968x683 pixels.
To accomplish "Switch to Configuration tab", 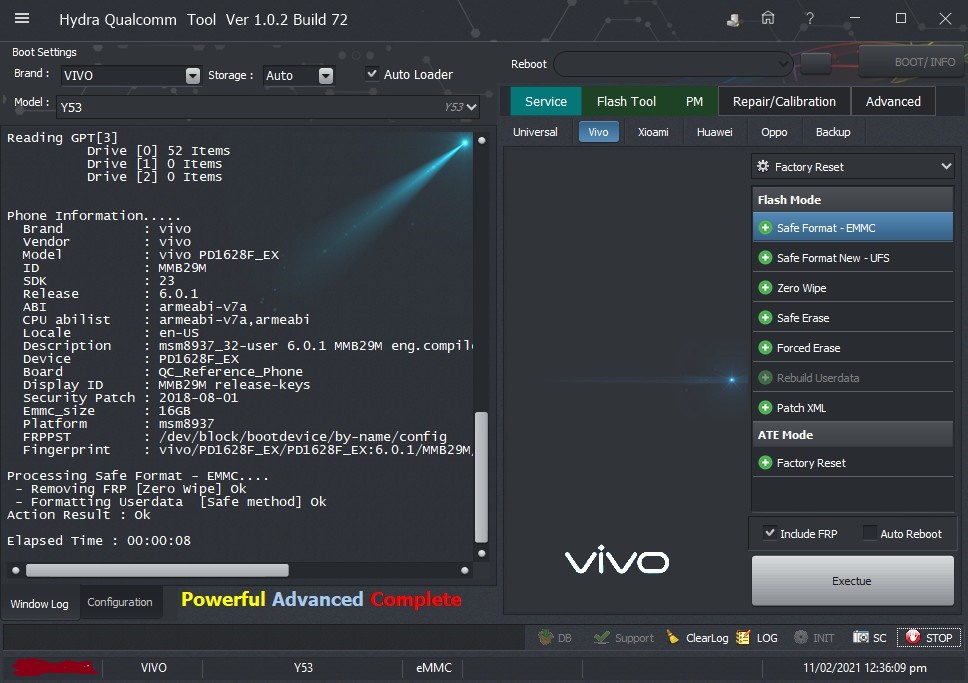I will tap(120, 602).
